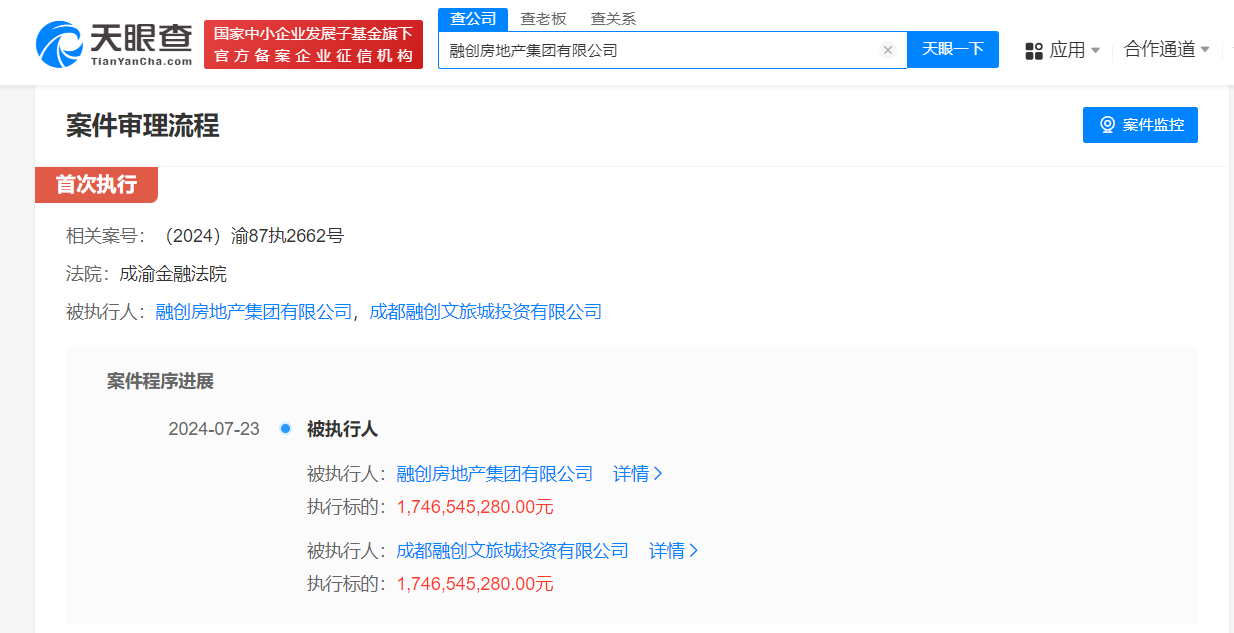Select the 查公司 tab
Image resolution: width=1234 pixels, height=633 pixels.
pyautogui.click(x=472, y=18)
